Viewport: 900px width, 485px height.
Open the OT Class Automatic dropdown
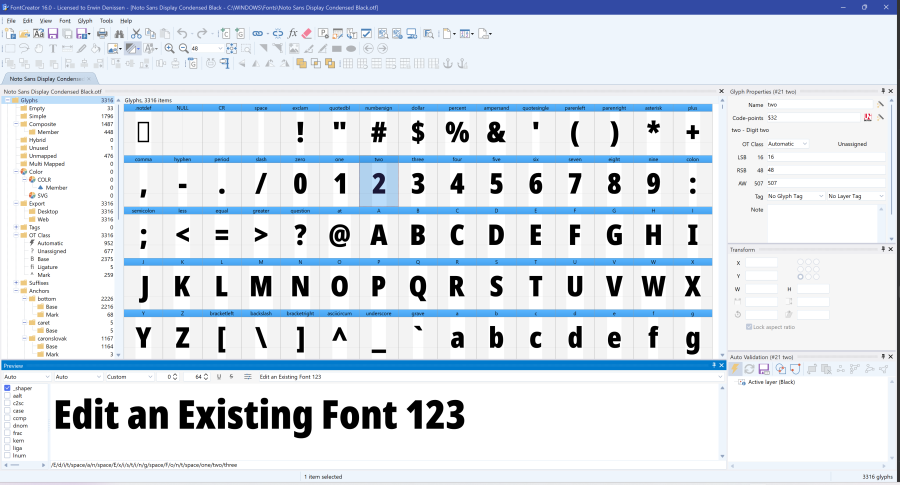pos(788,144)
